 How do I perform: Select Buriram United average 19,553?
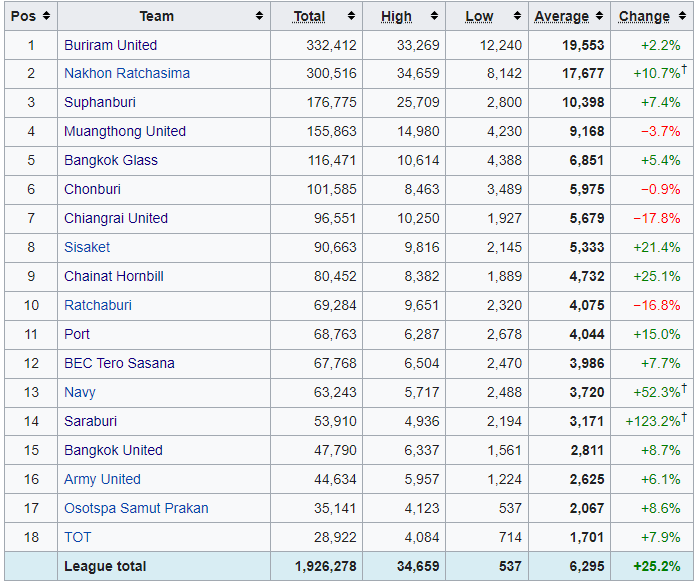583,45
